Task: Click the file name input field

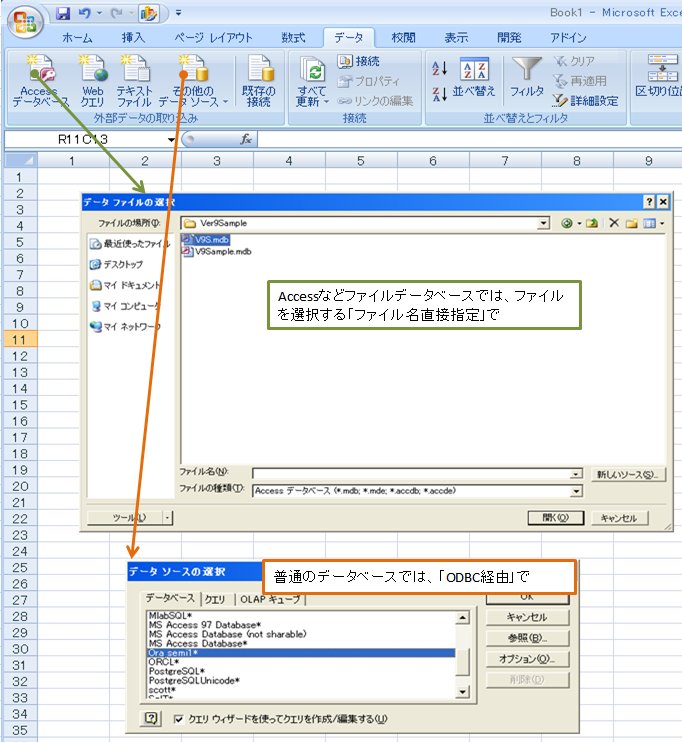Action: pyautogui.click(x=412, y=474)
